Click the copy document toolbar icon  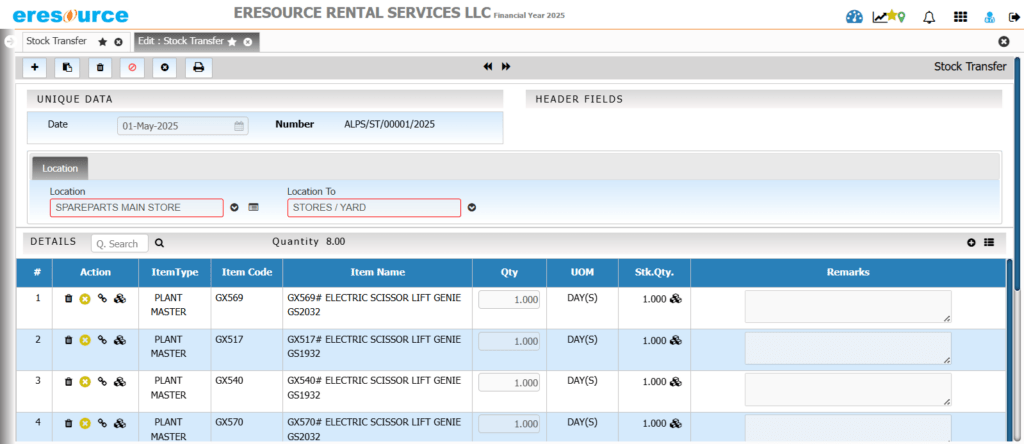coord(67,68)
